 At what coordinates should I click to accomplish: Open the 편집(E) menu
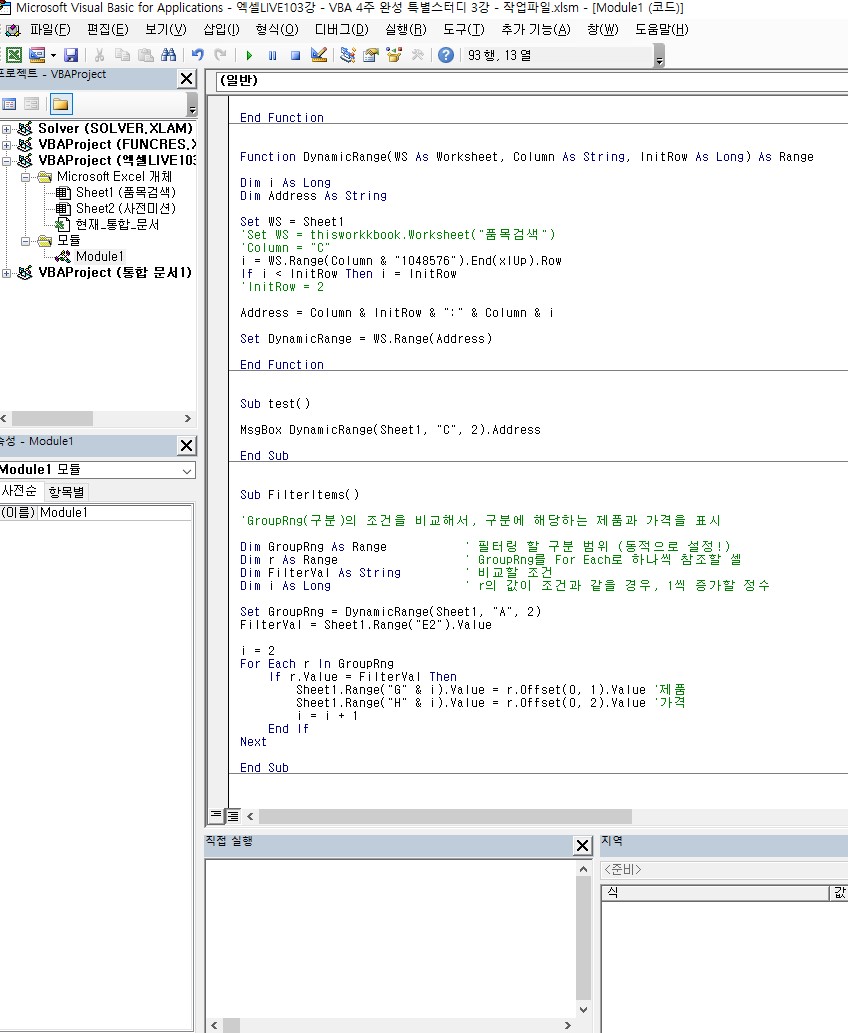(107, 30)
